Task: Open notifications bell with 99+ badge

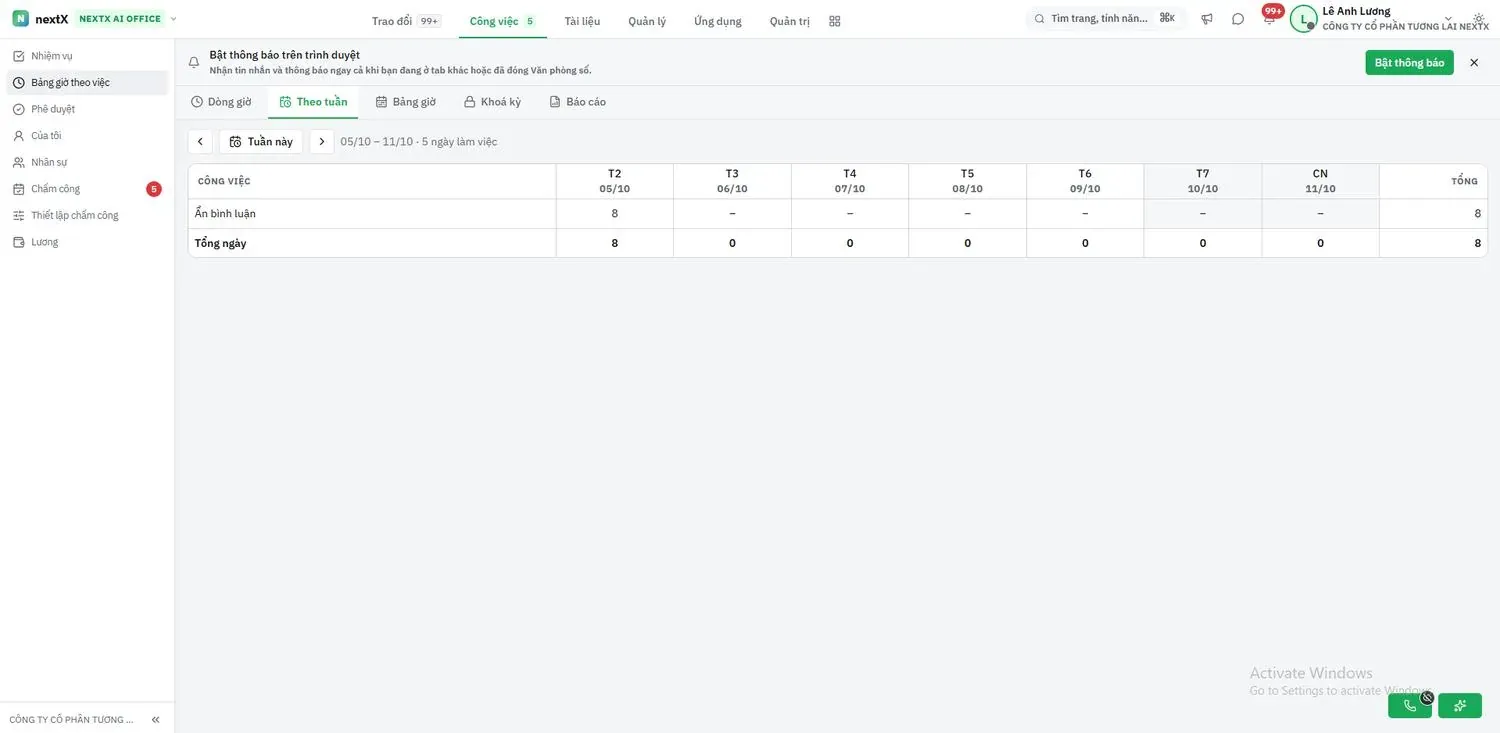Action: click(x=1269, y=18)
